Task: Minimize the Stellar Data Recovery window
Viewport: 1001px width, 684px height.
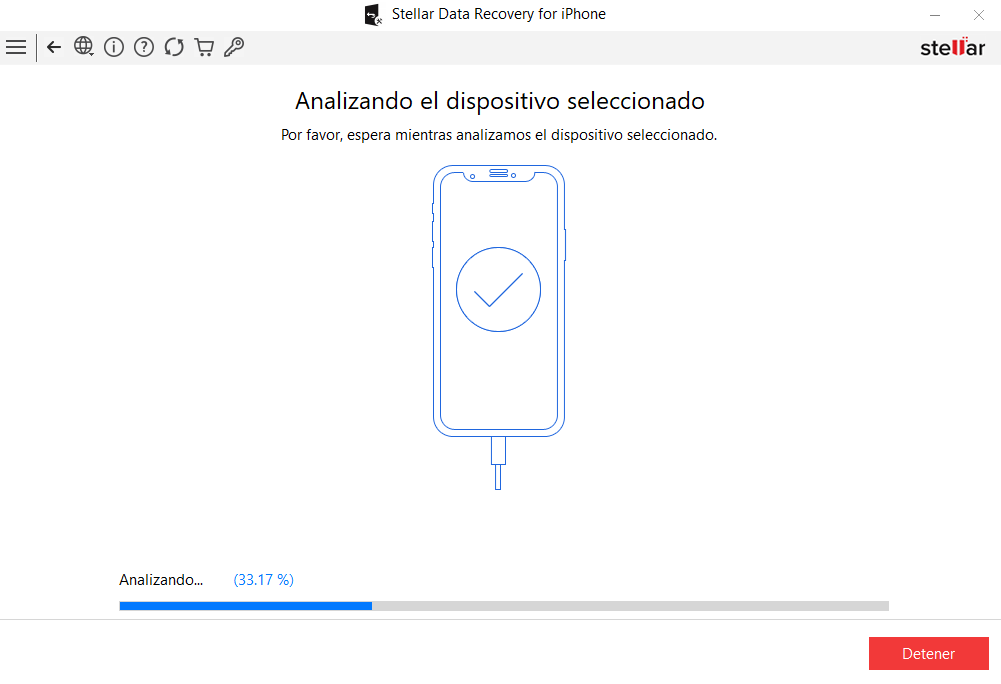Action: tap(935, 15)
